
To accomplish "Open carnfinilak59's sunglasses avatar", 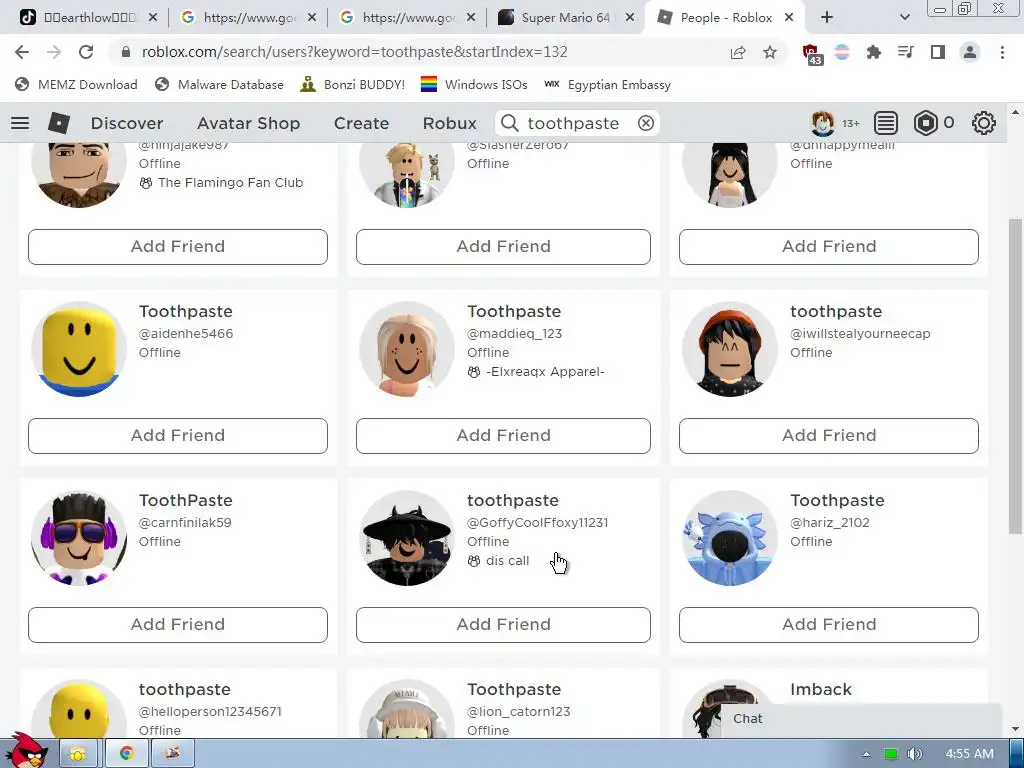I will [x=79, y=538].
